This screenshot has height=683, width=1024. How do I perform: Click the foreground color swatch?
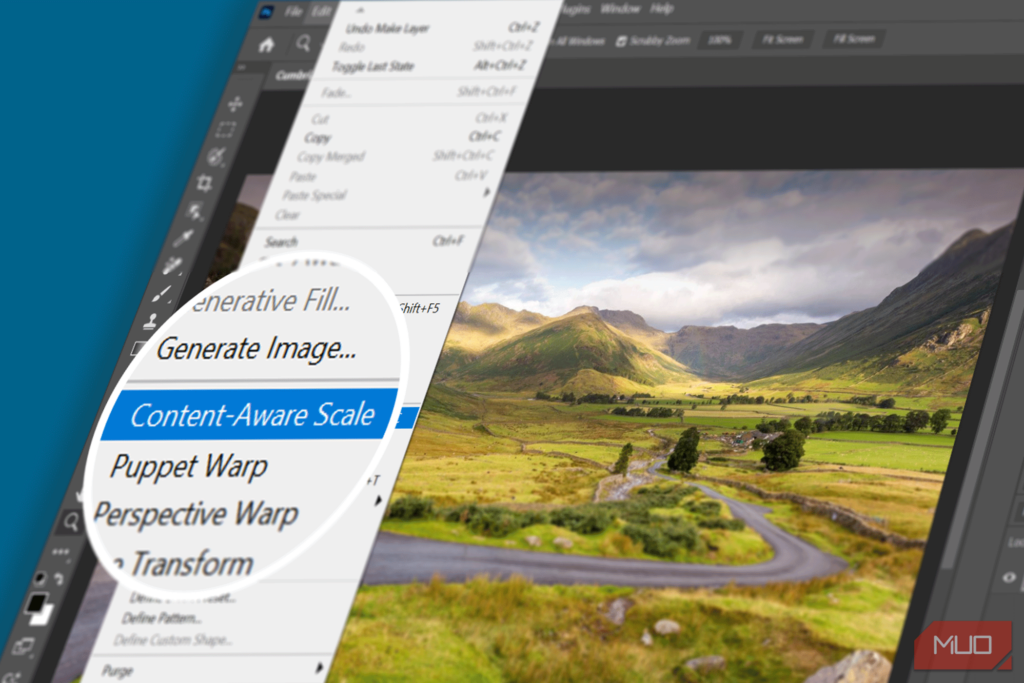(x=37, y=602)
